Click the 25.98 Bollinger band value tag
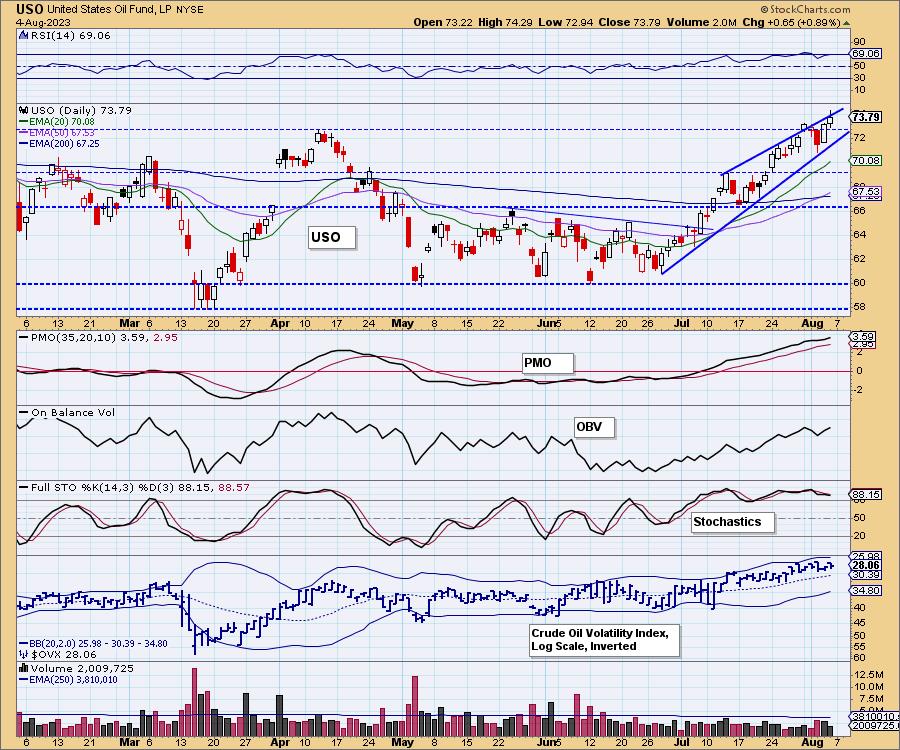The height and width of the screenshot is (750, 900). tap(866, 557)
